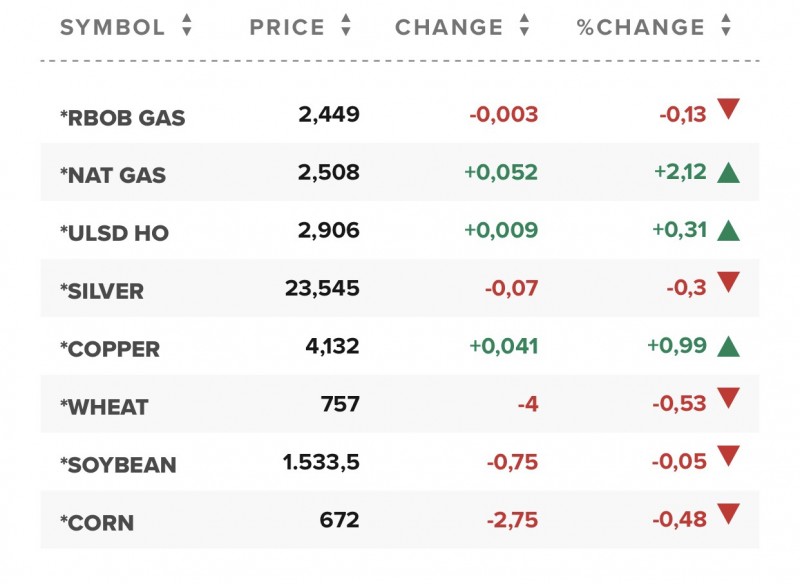Screen dimensions: 800x584
Task: Open the *SOYBEAN symbol link
Action: pyautogui.click(x=118, y=465)
